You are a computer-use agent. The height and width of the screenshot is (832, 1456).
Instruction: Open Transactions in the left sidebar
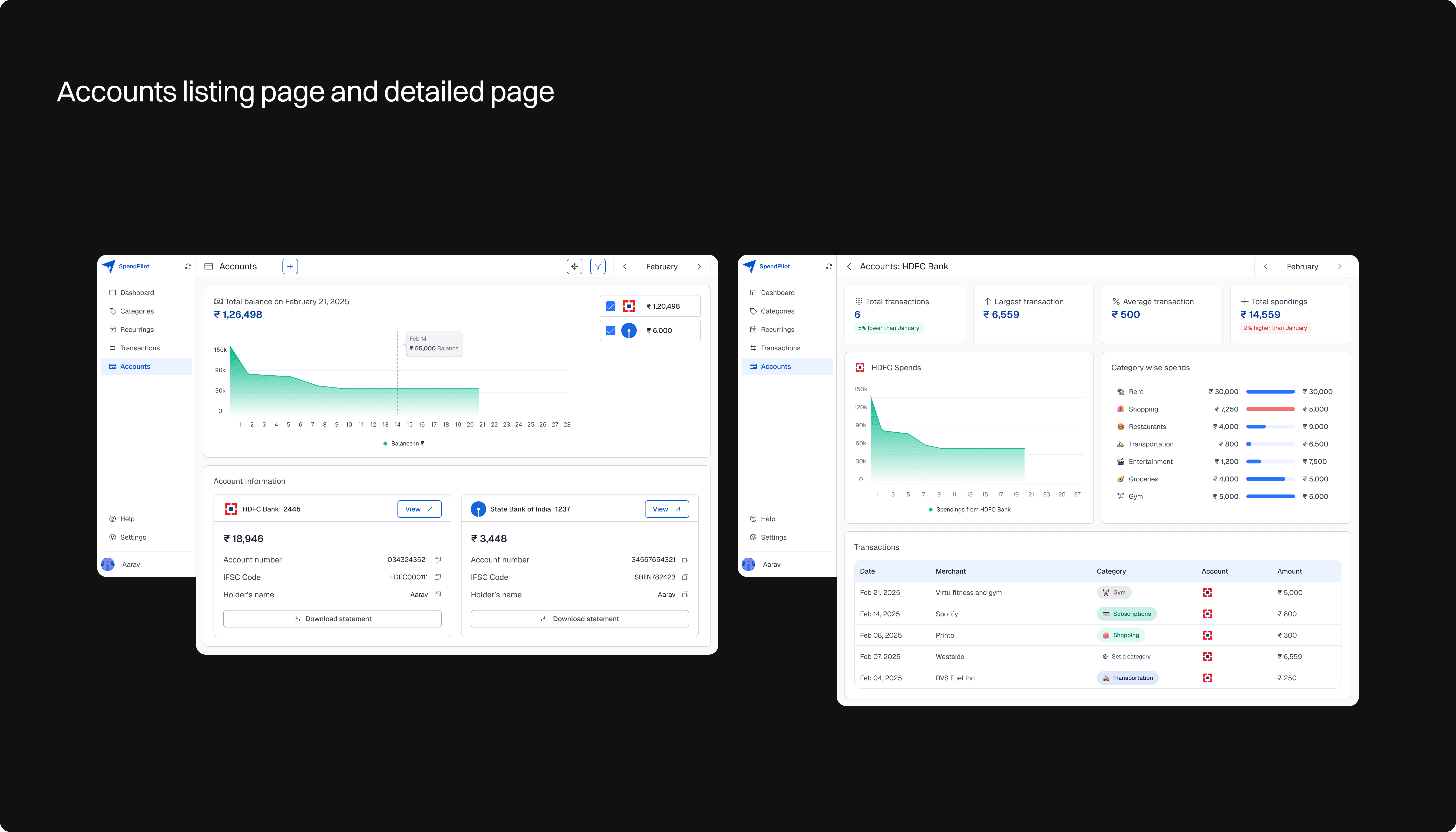pyautogui.click(x=140, y=348)
